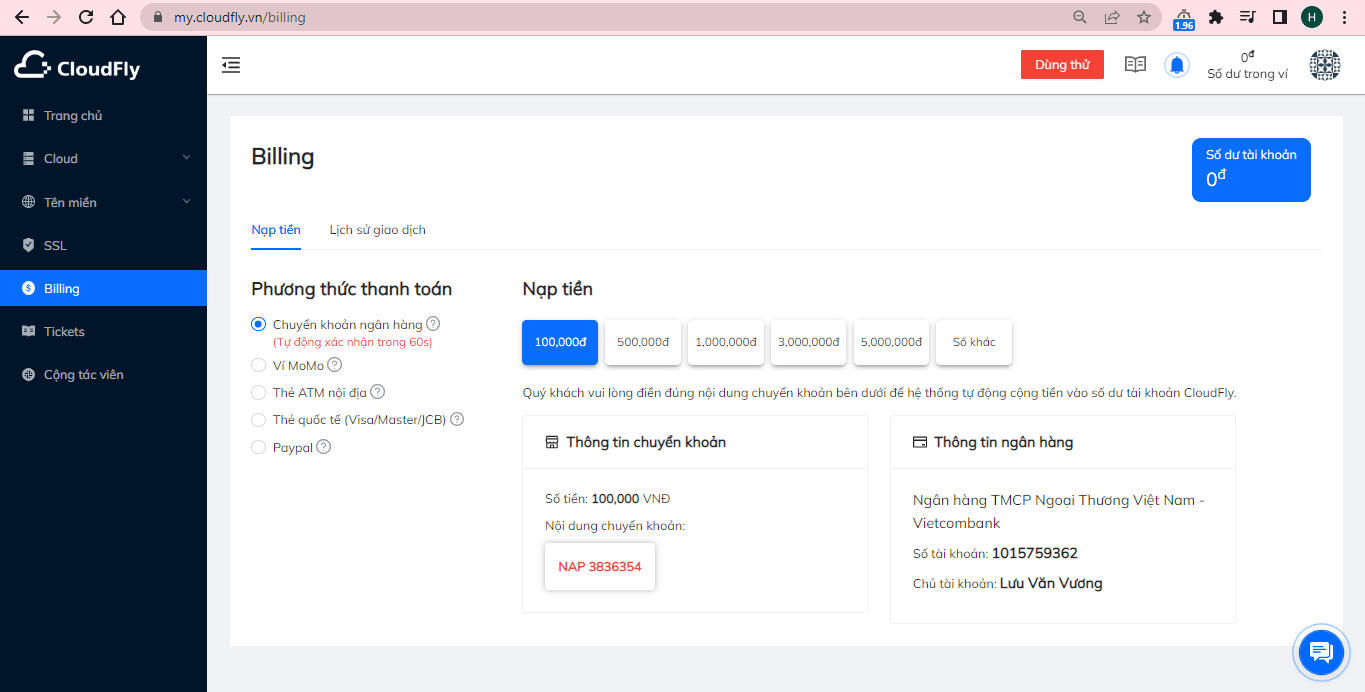The image size is (1365, 692).
Task: Select Thẻ ATM nội địa payment method
Action: pos(258,392)
